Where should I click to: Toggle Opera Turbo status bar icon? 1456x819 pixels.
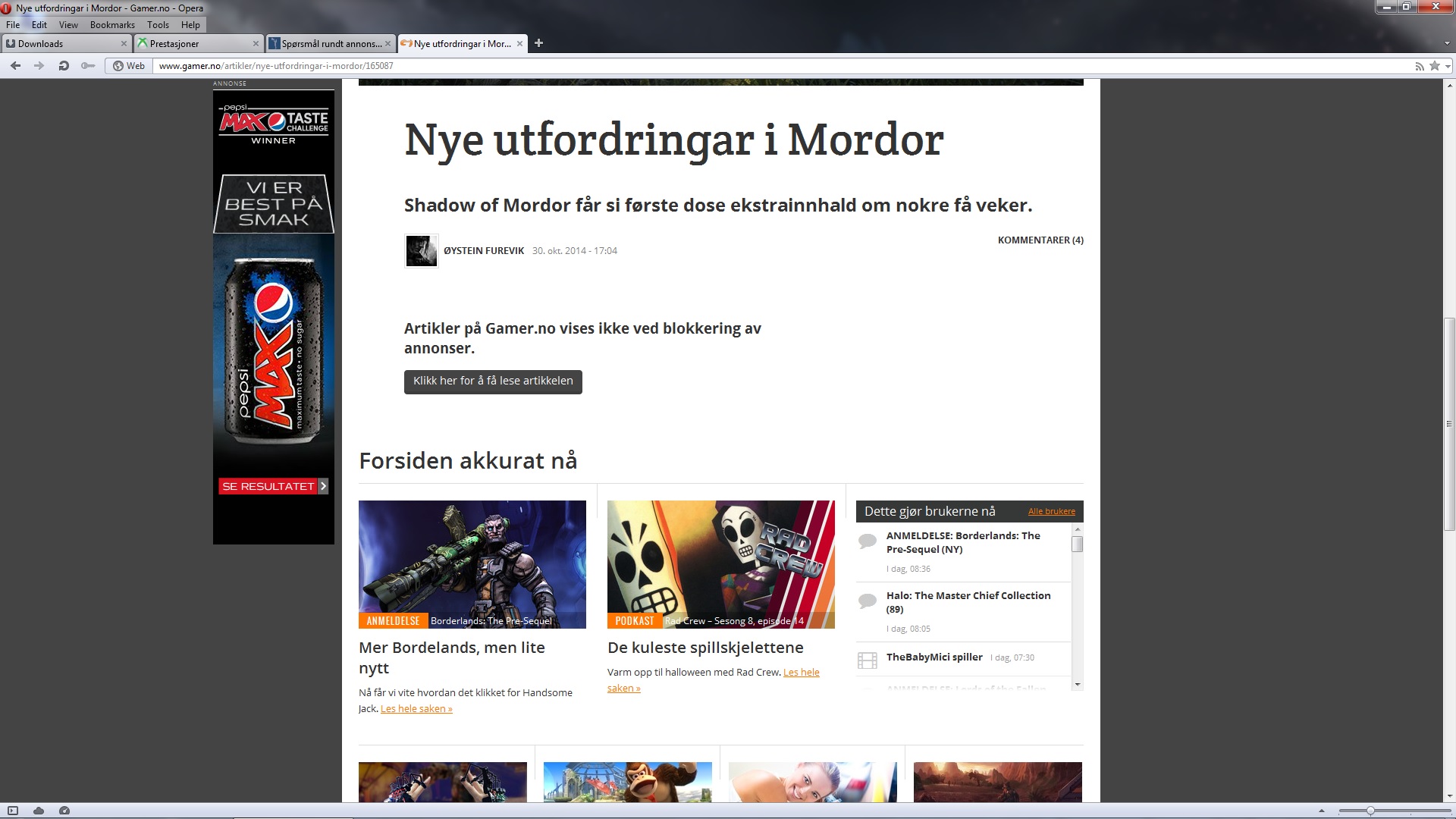[x=64, y=811]
